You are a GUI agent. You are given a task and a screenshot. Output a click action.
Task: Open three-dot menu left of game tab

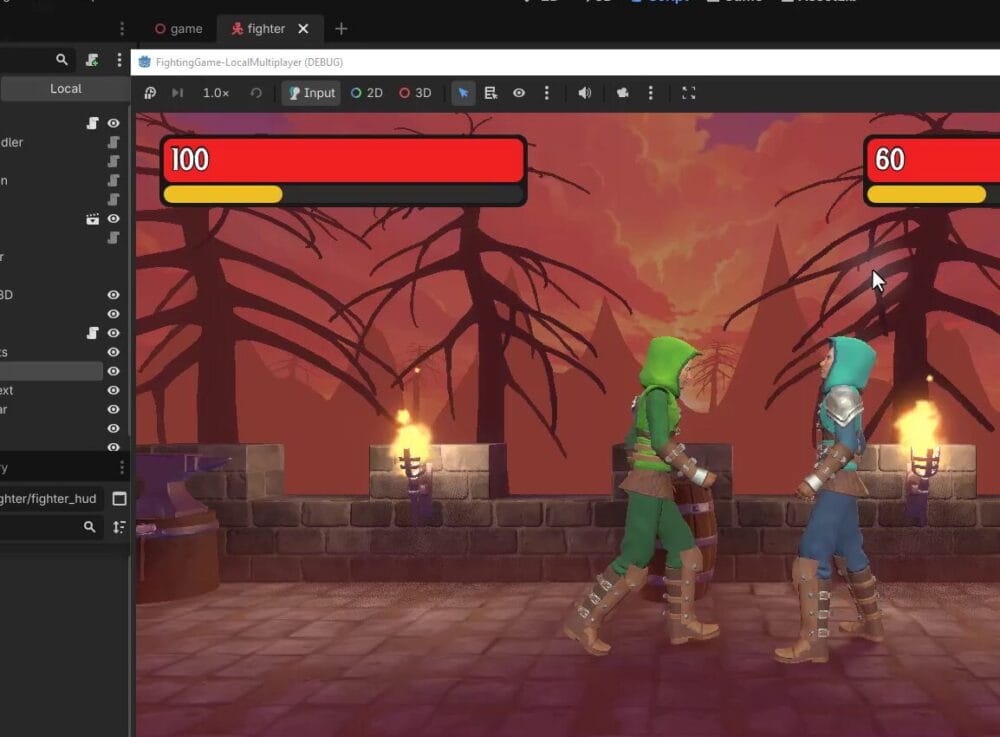[x=122, y=29]
